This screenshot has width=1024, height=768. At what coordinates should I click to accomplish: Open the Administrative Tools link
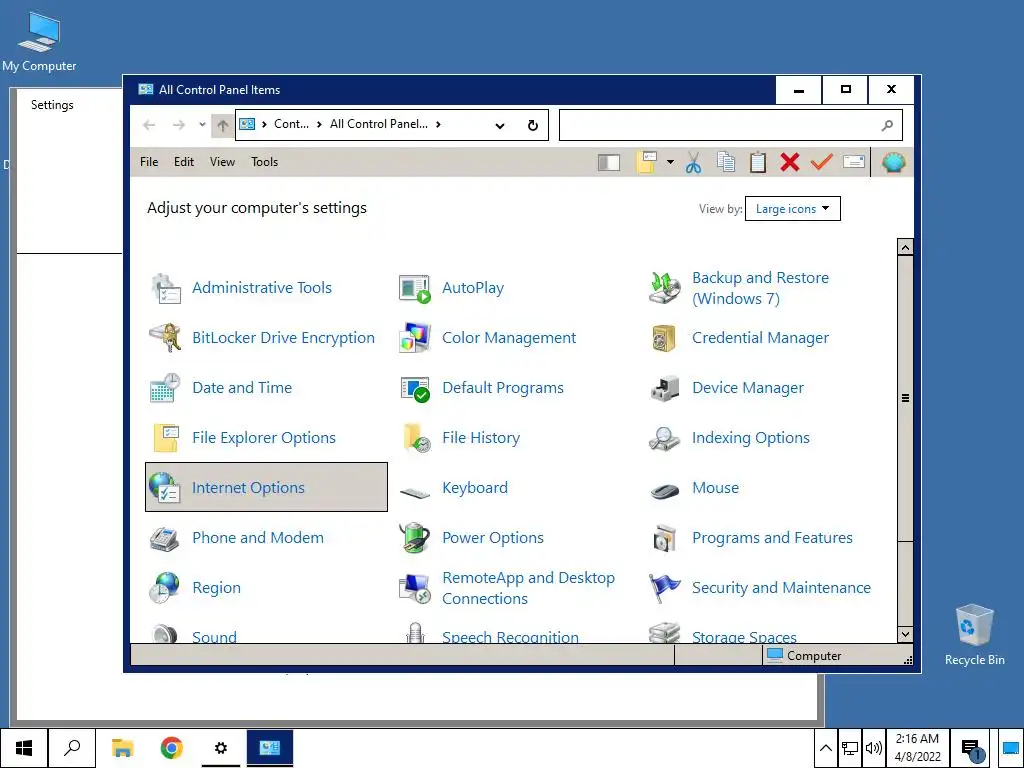coord(262,288)
